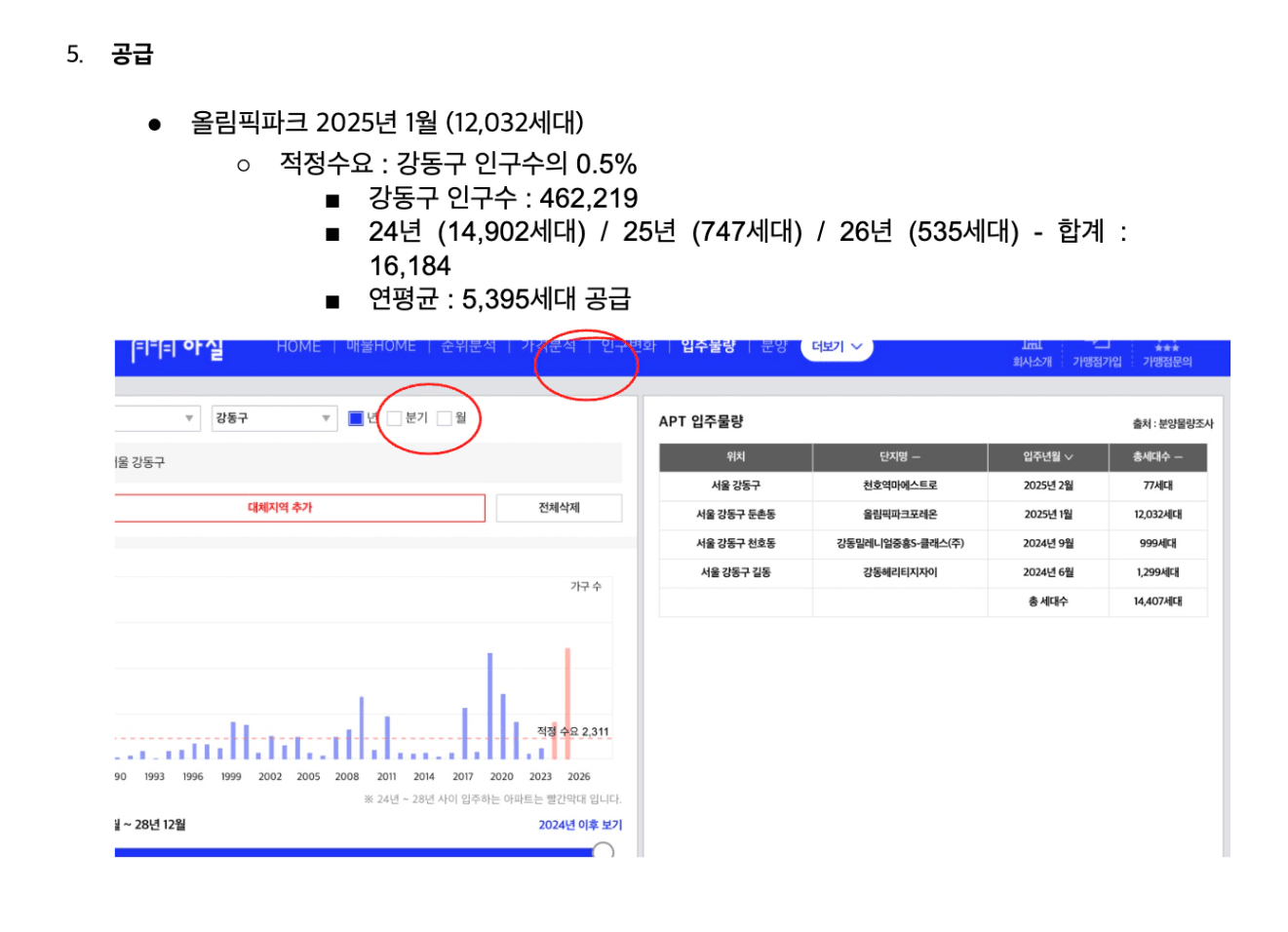Click the date range slider handle

click(x=604, y=851)
